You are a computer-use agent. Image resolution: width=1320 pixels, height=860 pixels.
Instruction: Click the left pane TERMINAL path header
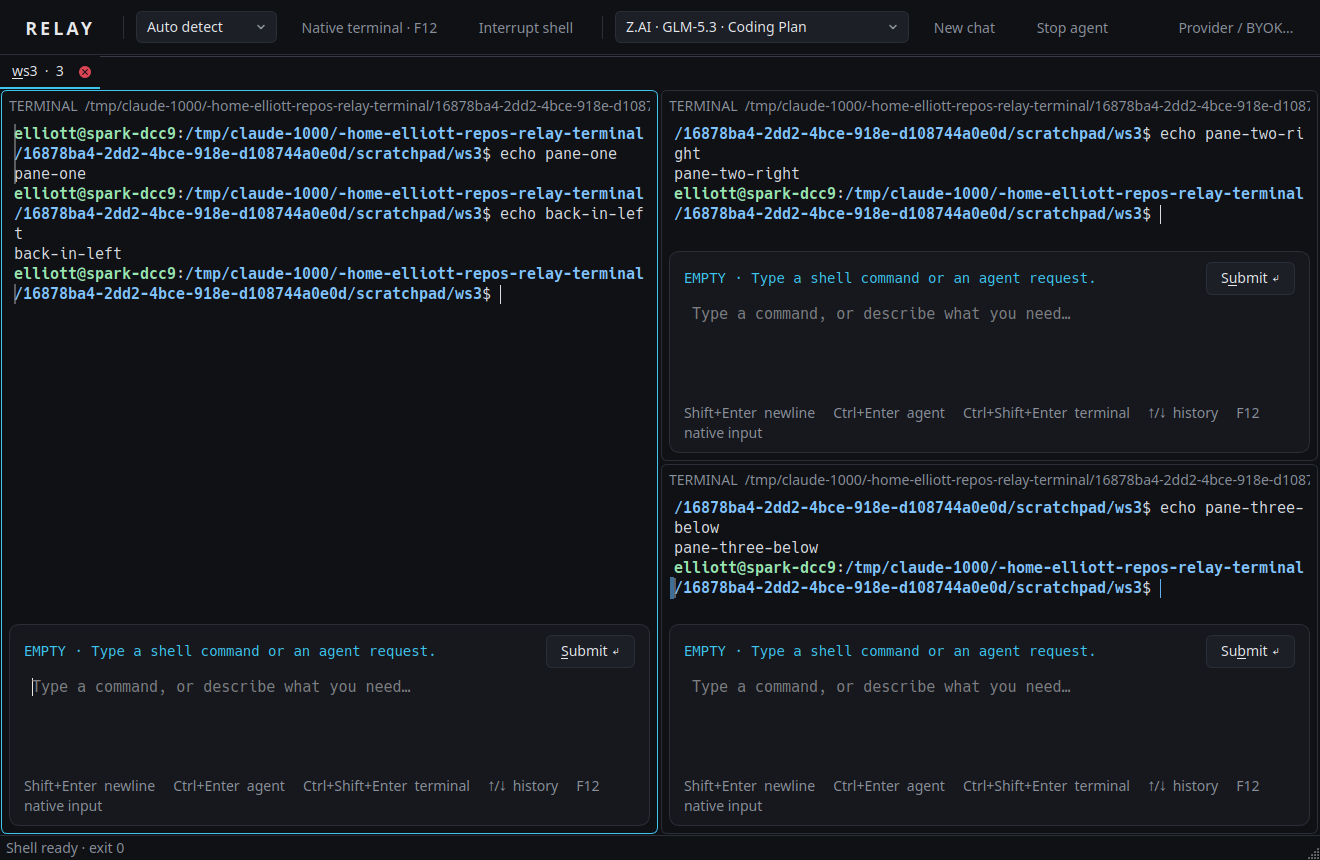tap(329, 106)
